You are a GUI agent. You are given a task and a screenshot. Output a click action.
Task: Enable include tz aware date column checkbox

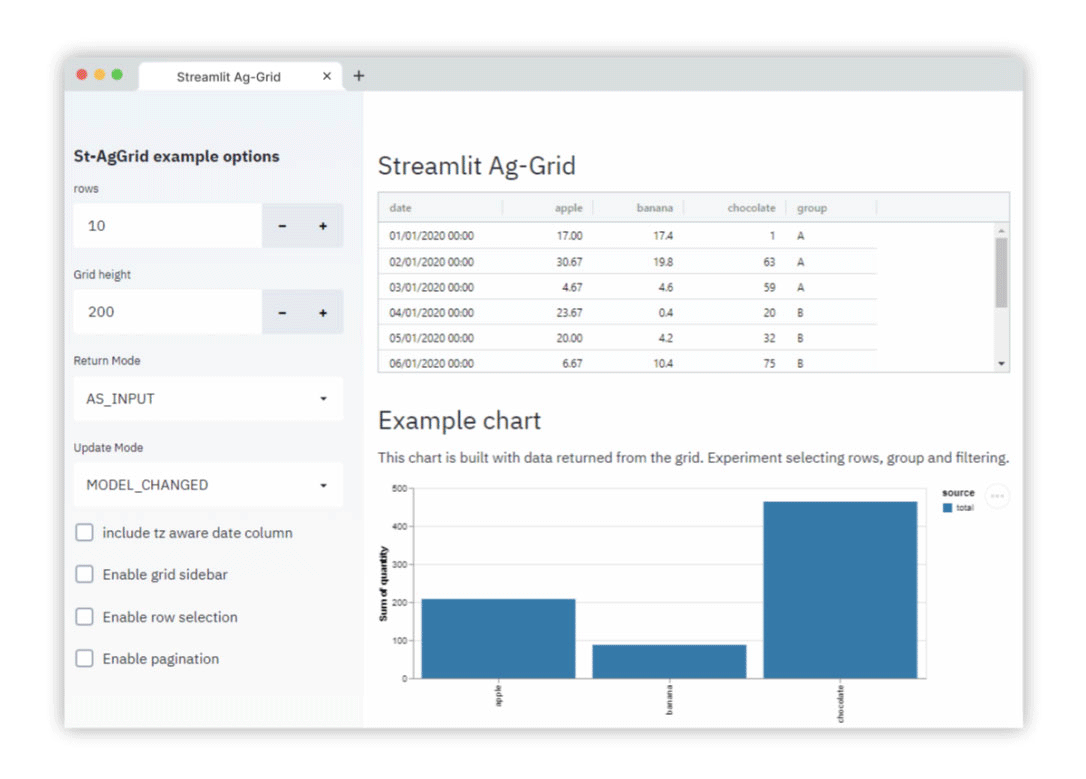84,532
